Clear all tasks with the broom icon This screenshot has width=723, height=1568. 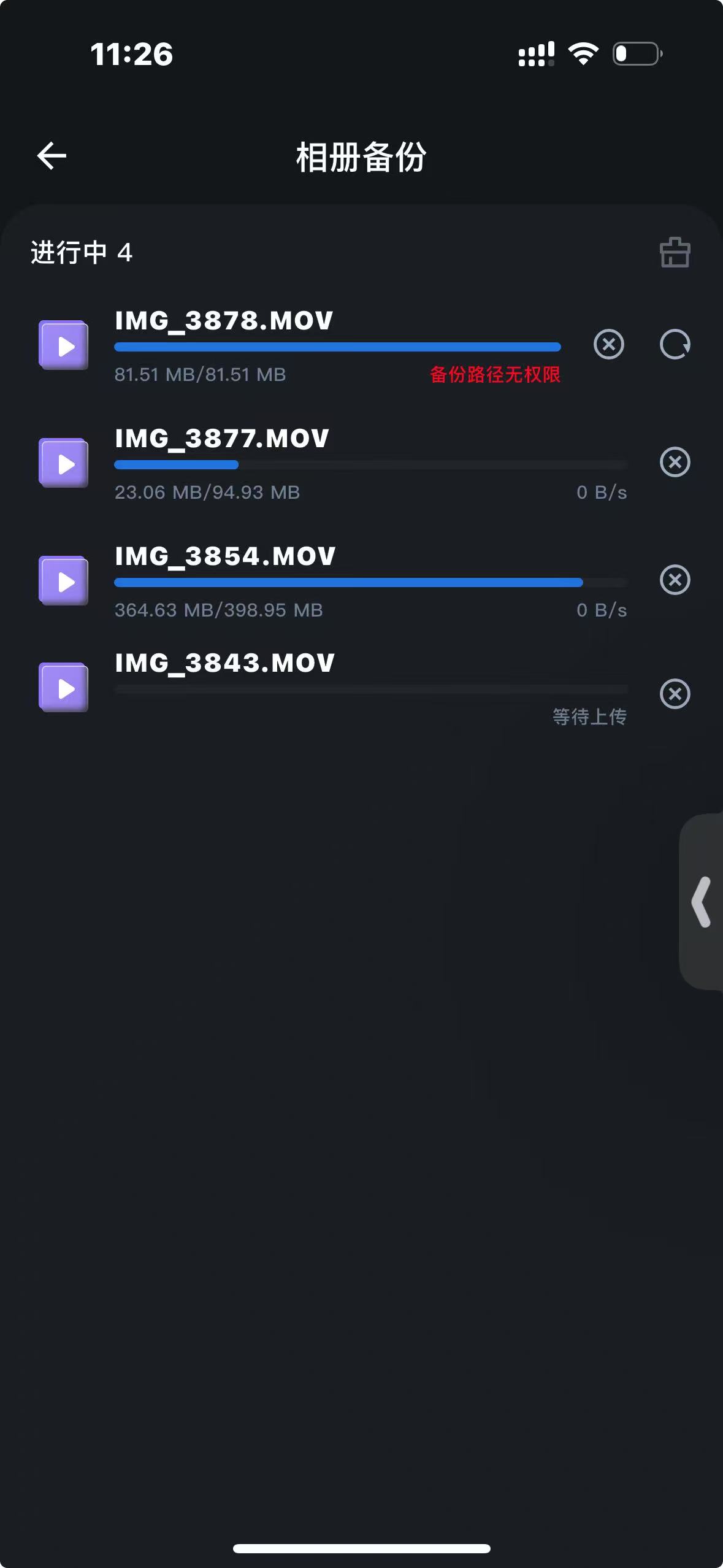pyautogui.click(x=675, y=252)
